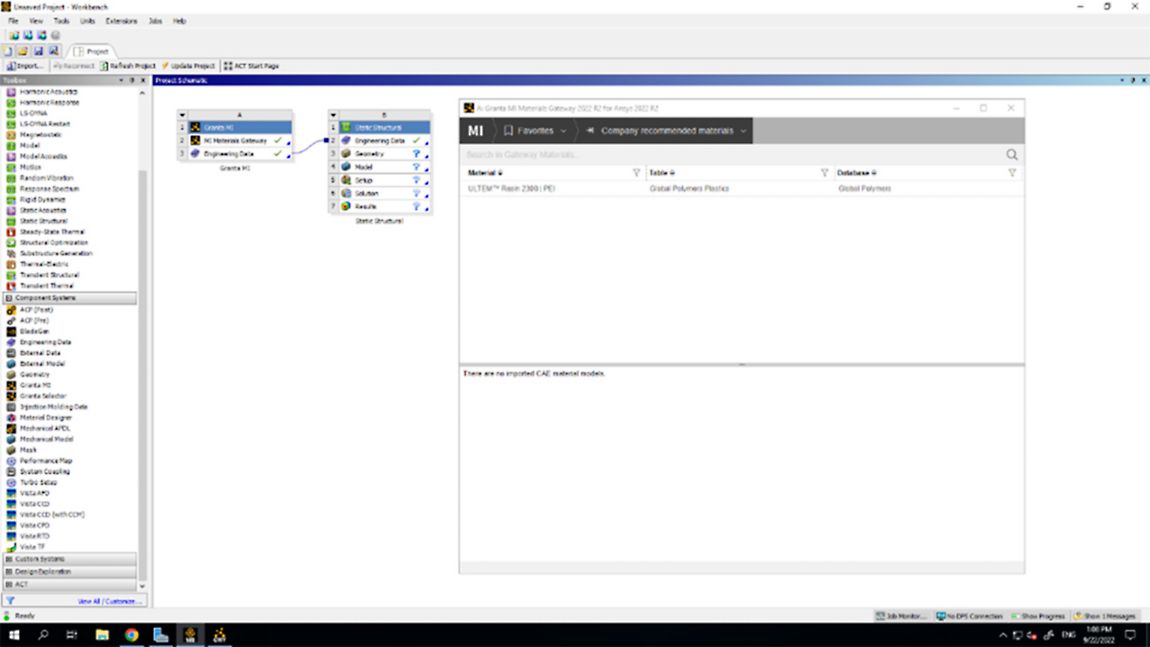Collapse system A using its header arrow
The width and height of the screenshot is (1150, 647).
pos(182,114)
